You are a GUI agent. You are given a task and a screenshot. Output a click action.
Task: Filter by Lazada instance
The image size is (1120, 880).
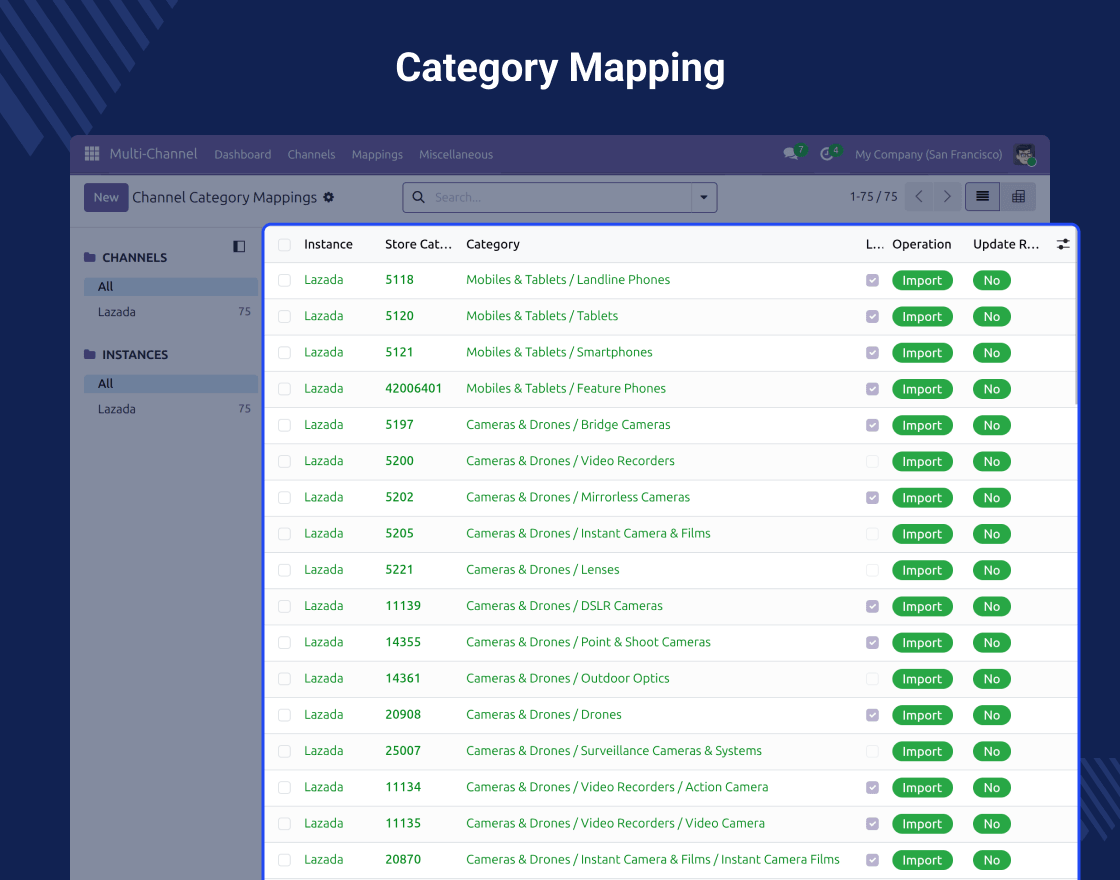pyautogui.click(x=171, y=409)
